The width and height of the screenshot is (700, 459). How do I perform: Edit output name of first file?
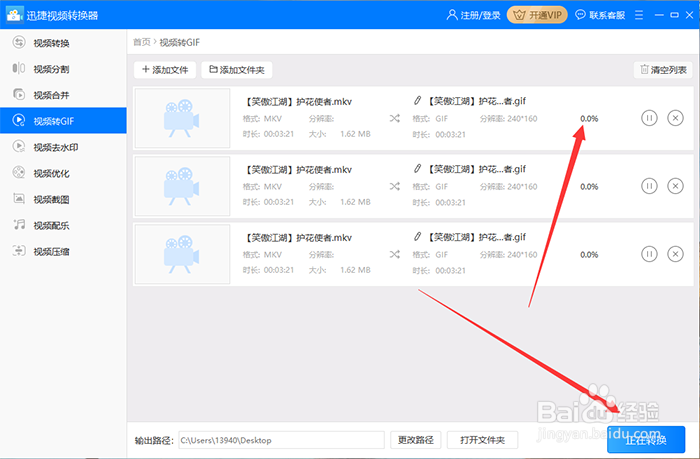(417, 100)
